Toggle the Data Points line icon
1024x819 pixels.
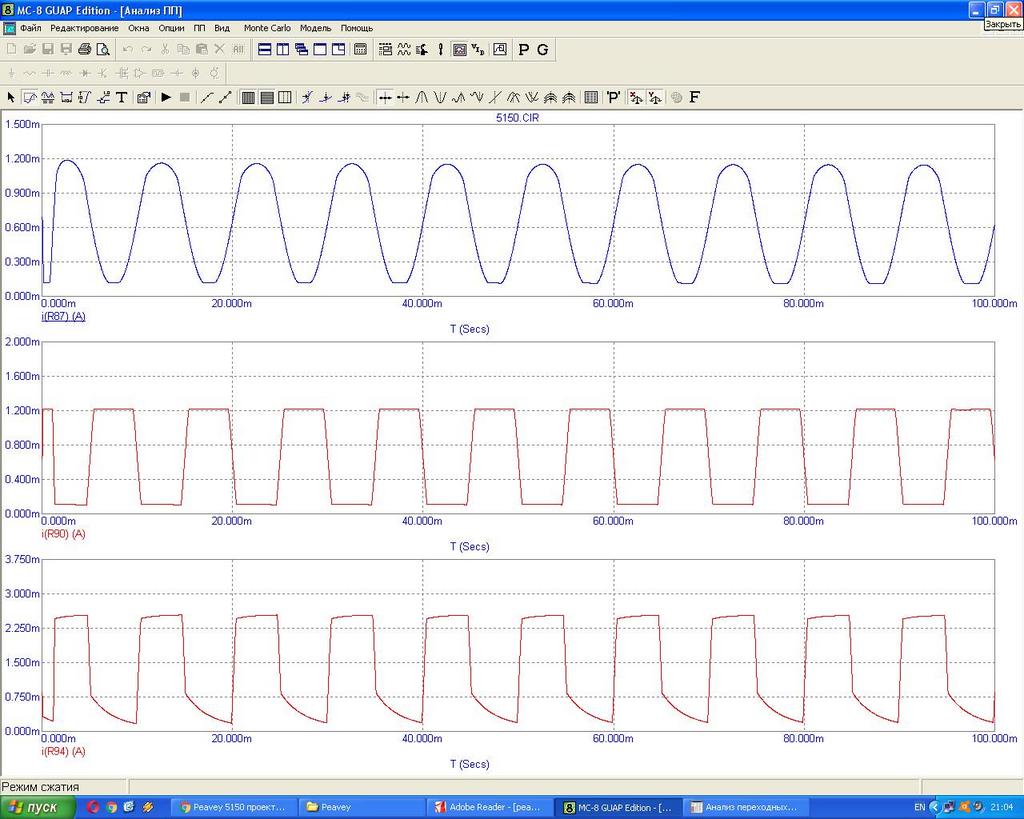207,97
